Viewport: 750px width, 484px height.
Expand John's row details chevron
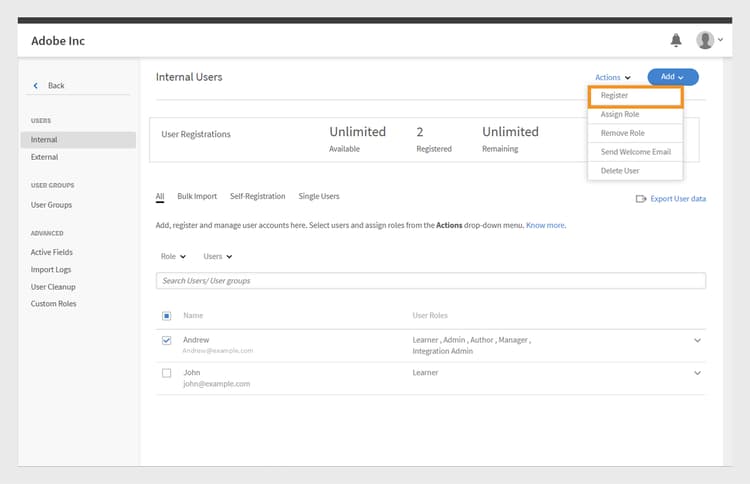click(697, 373)
